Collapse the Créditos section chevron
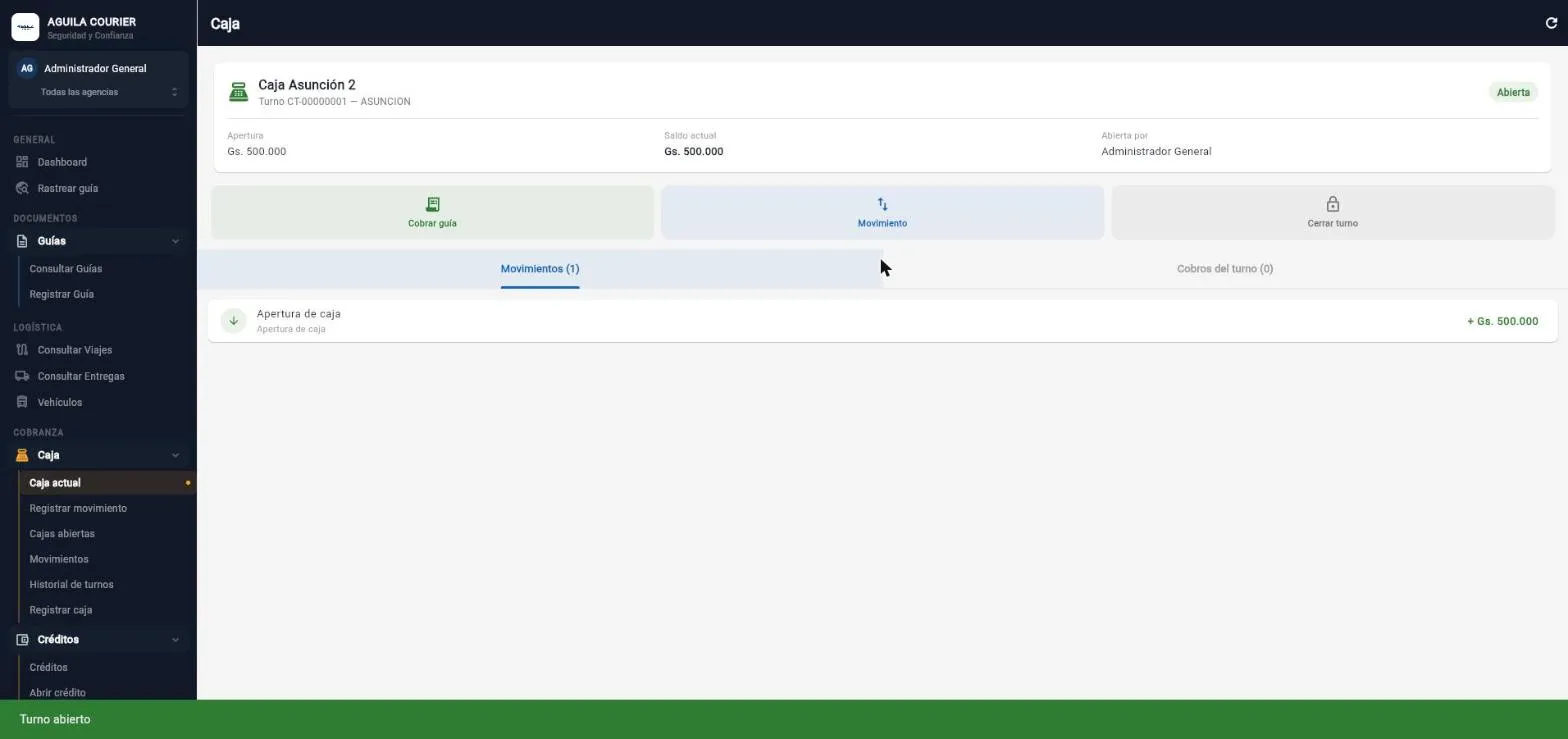This screenshot has height=739, width=1568. tap(175, 640)
